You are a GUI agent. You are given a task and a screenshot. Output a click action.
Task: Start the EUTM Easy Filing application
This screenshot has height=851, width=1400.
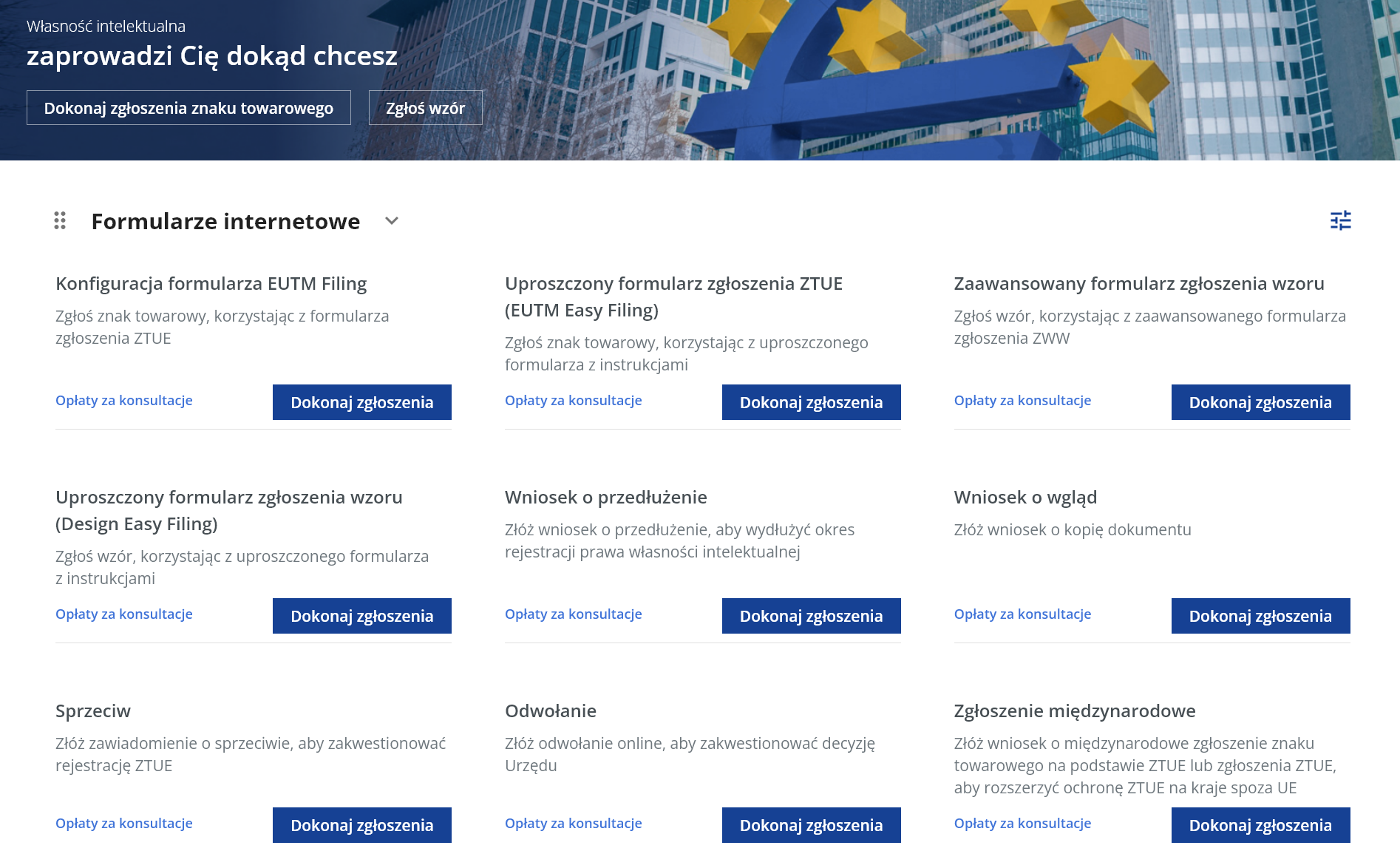tap(811, 402)
